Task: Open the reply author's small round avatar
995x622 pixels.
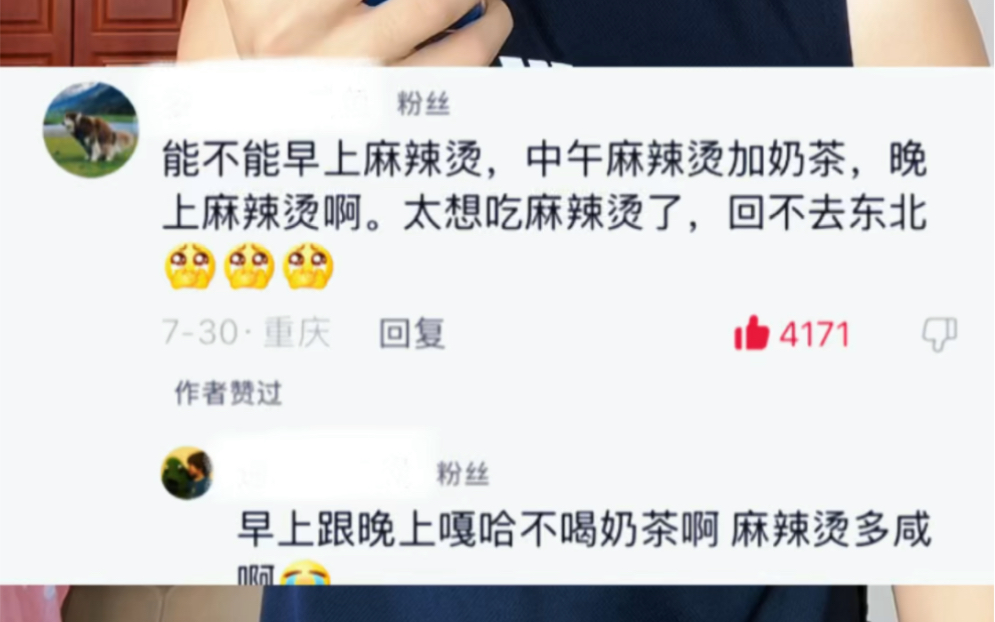Action: (187, 473)
